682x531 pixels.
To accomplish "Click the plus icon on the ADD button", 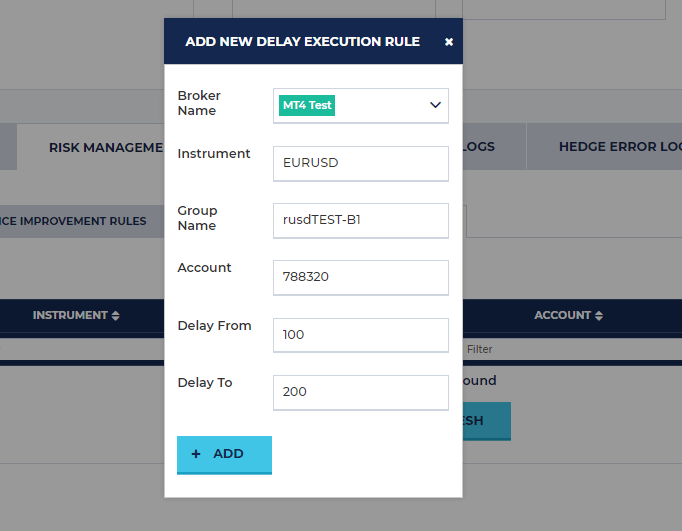I will [x=196, y=454].
